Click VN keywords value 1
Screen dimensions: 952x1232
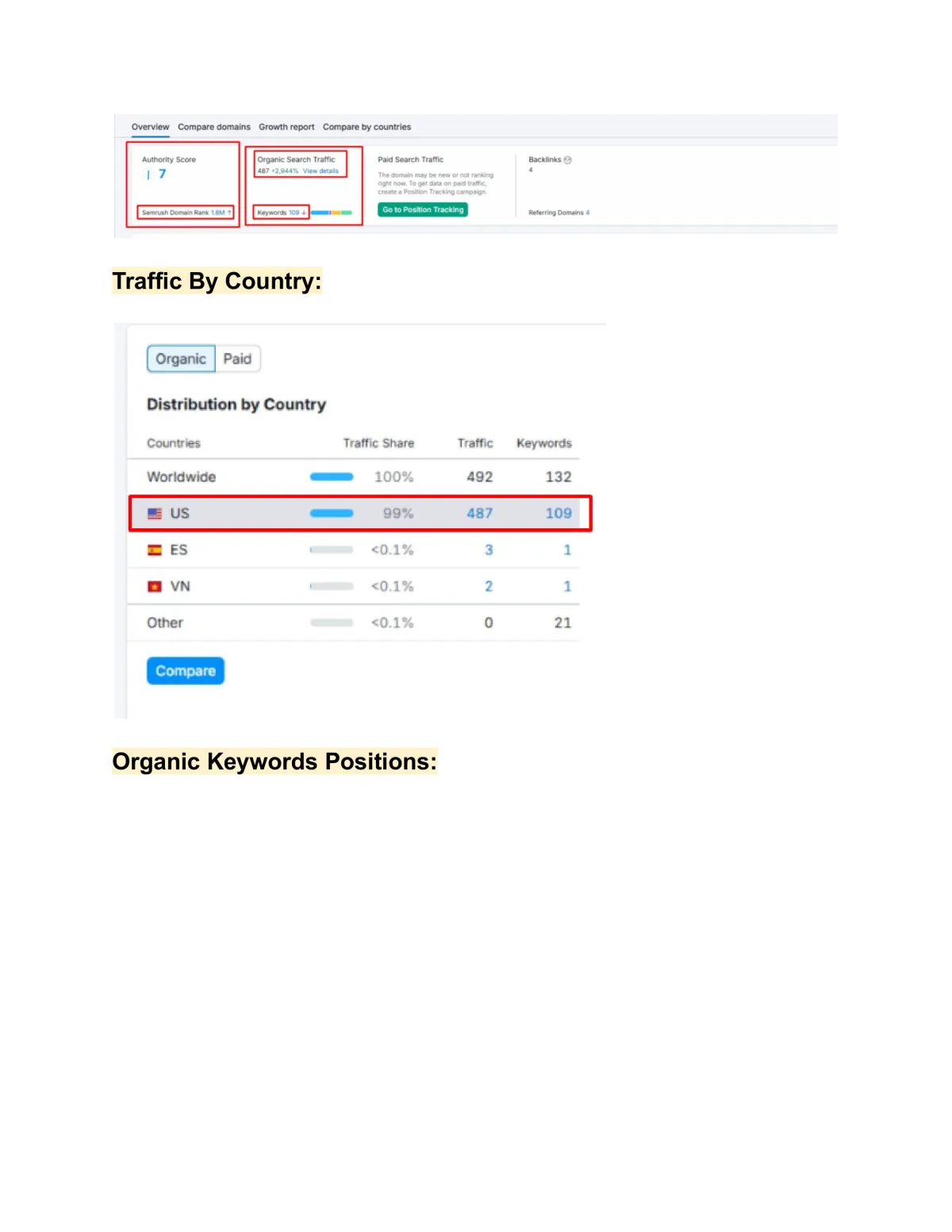tap(567, 586)
